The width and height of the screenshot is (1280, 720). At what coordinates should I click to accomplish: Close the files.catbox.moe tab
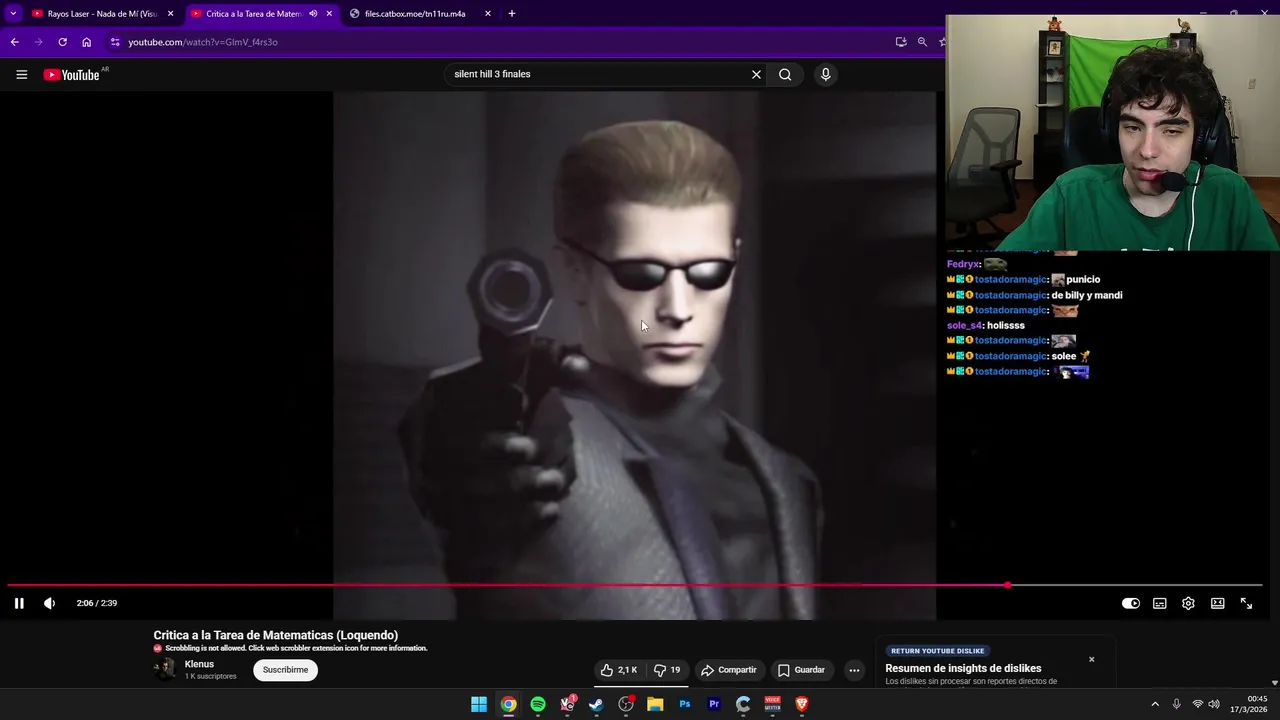pyautogui.click(x=488, y=14)
